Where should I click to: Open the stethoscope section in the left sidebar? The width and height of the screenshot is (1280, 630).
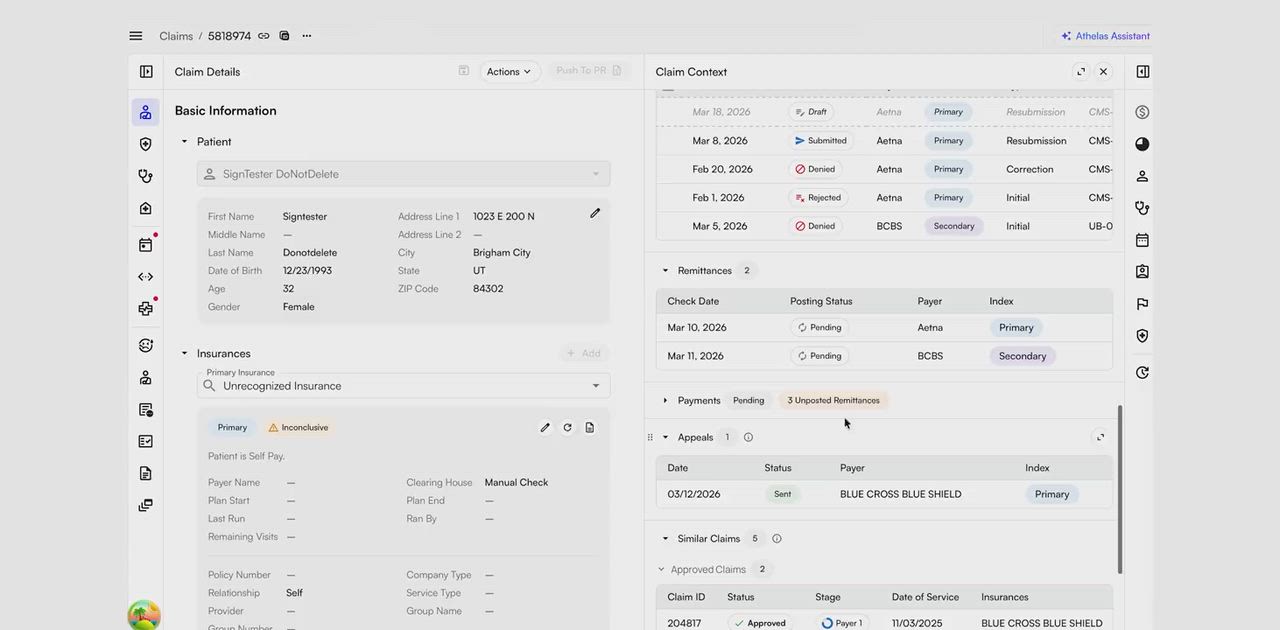[145, 176]
